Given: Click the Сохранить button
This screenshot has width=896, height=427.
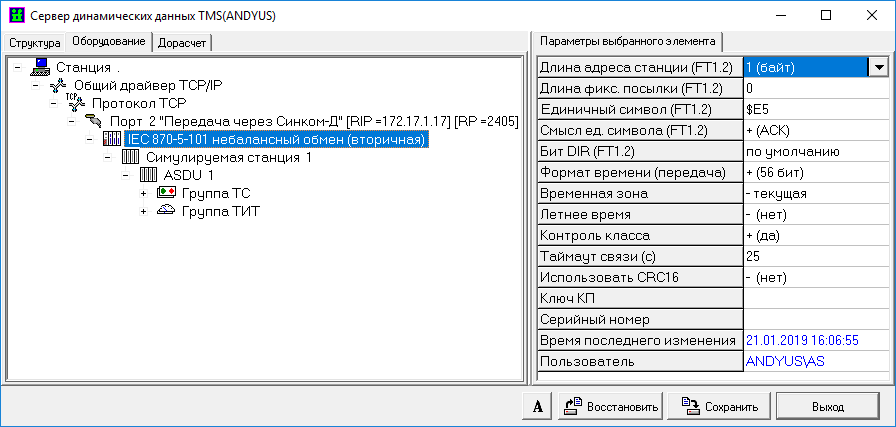Looking at the screenshot, I should [x=719, y=407].
